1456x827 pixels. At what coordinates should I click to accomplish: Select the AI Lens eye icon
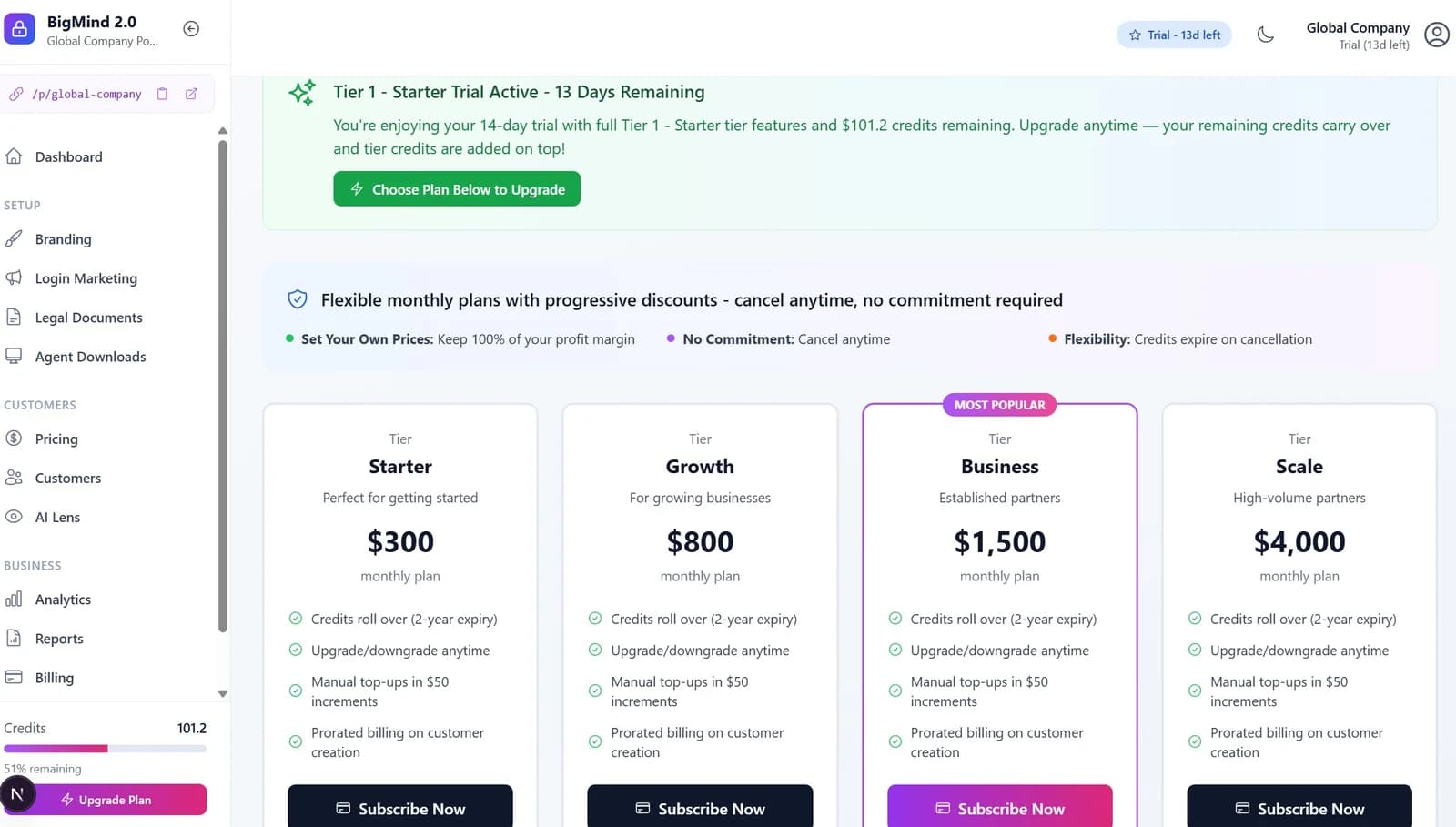pyautogui.click(x=15, y=517)
